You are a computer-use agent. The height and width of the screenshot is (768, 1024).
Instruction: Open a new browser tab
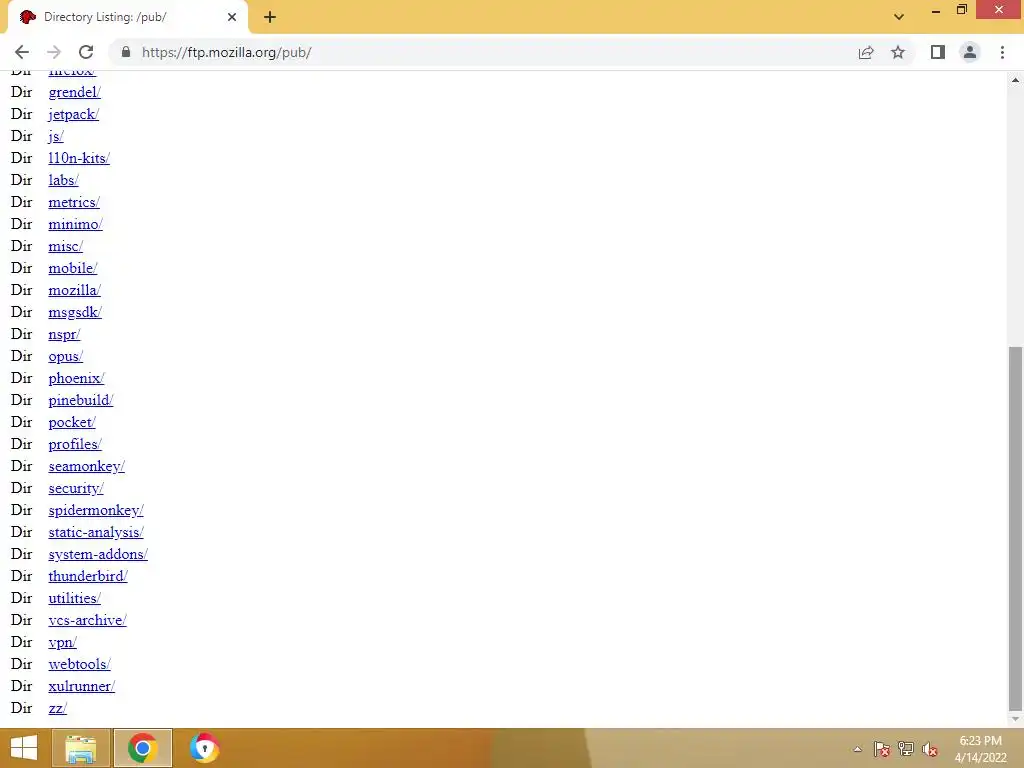[x=270, y=18]
